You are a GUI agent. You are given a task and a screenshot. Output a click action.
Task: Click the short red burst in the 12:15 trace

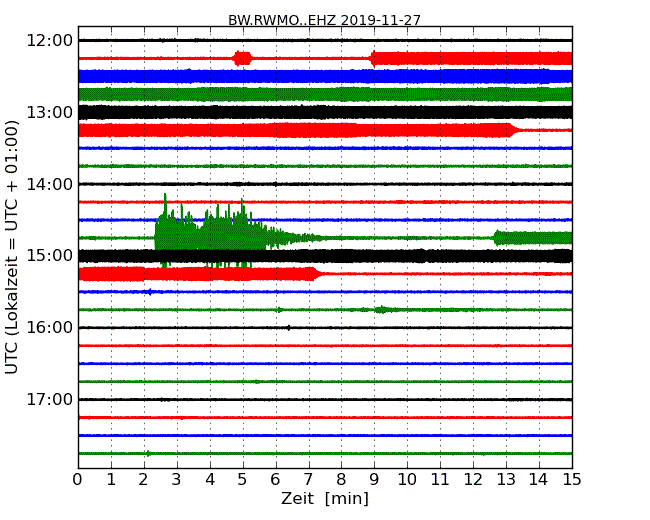tap(243, 58)
